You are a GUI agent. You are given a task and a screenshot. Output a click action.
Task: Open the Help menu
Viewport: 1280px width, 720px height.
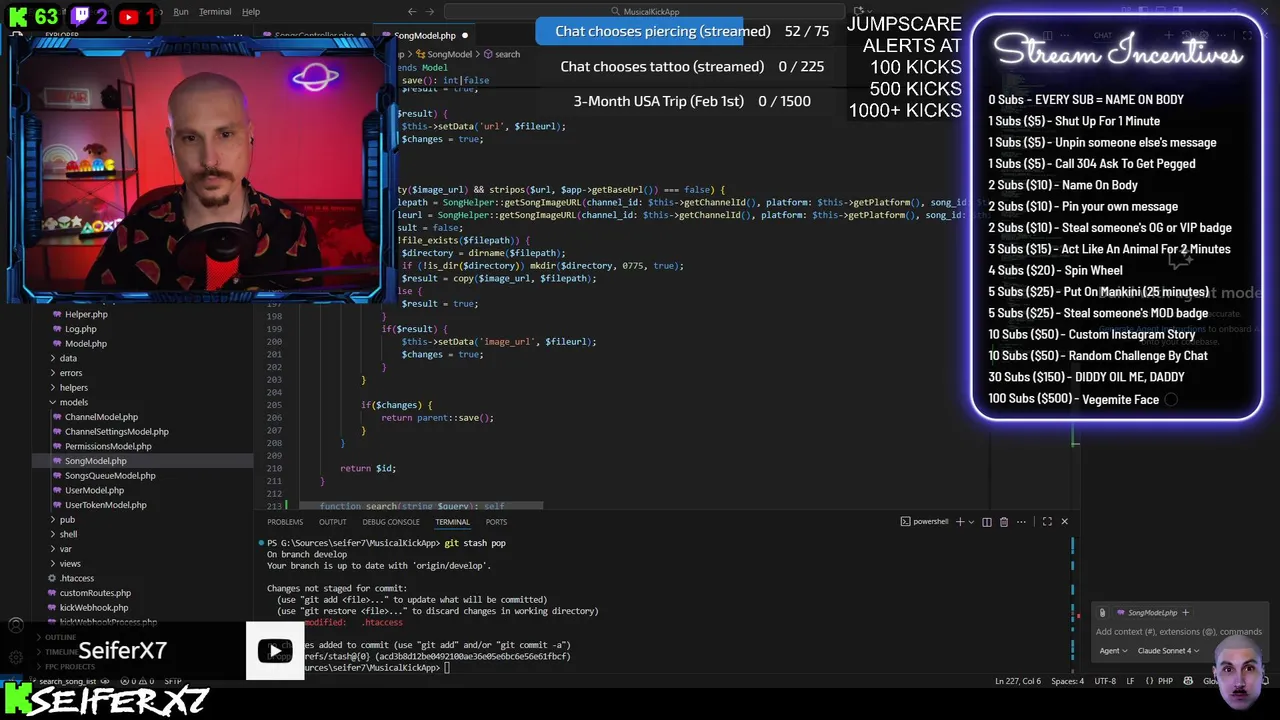point(251,12)
